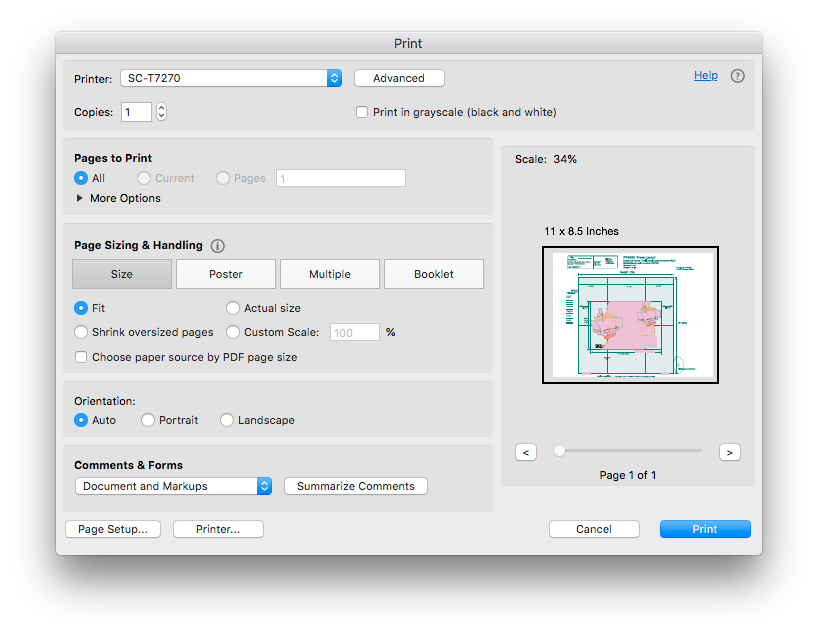Open Document and Markups dropdown
Screen dimensions: 818x635
click(173, 486)
